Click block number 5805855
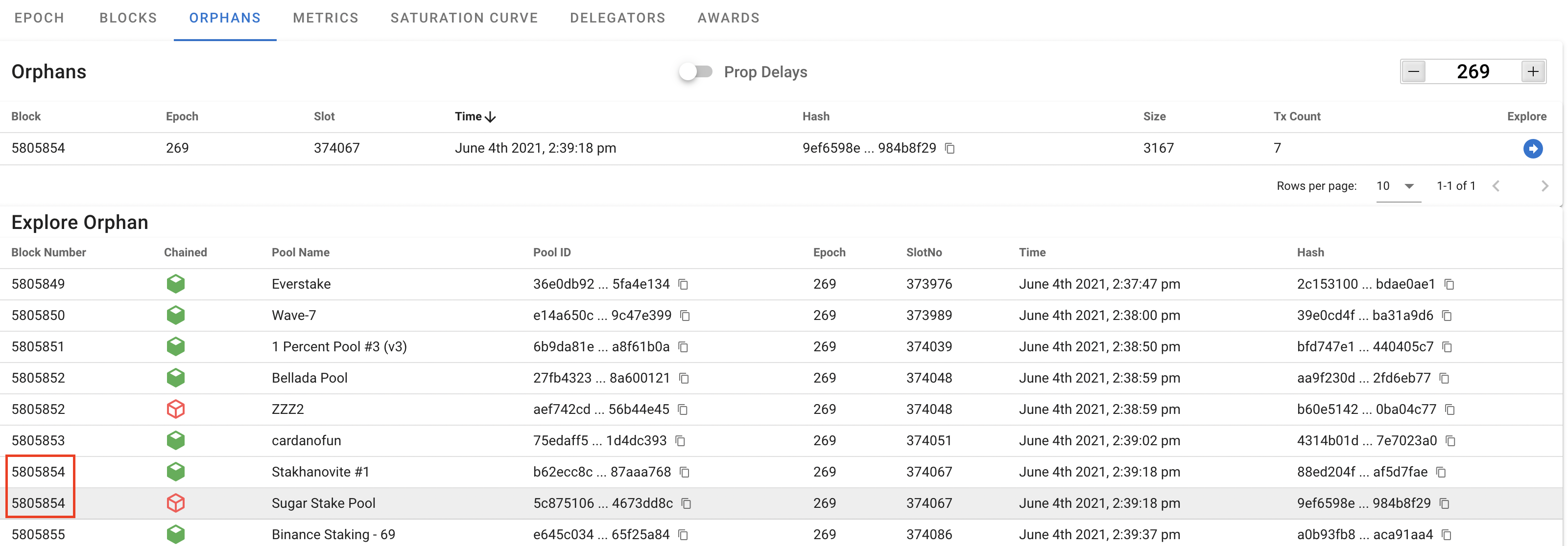 pos(38,534)
